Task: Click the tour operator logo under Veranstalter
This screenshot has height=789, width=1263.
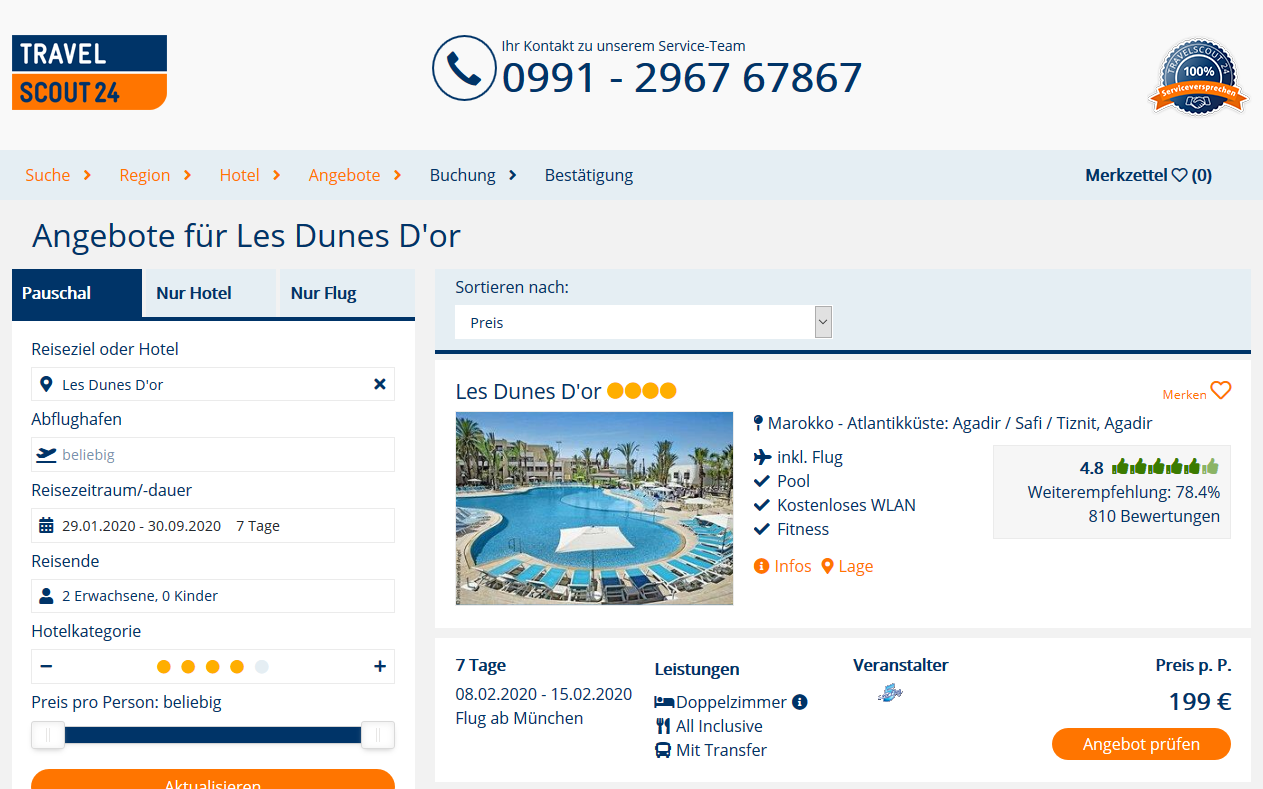Action: 889,692
